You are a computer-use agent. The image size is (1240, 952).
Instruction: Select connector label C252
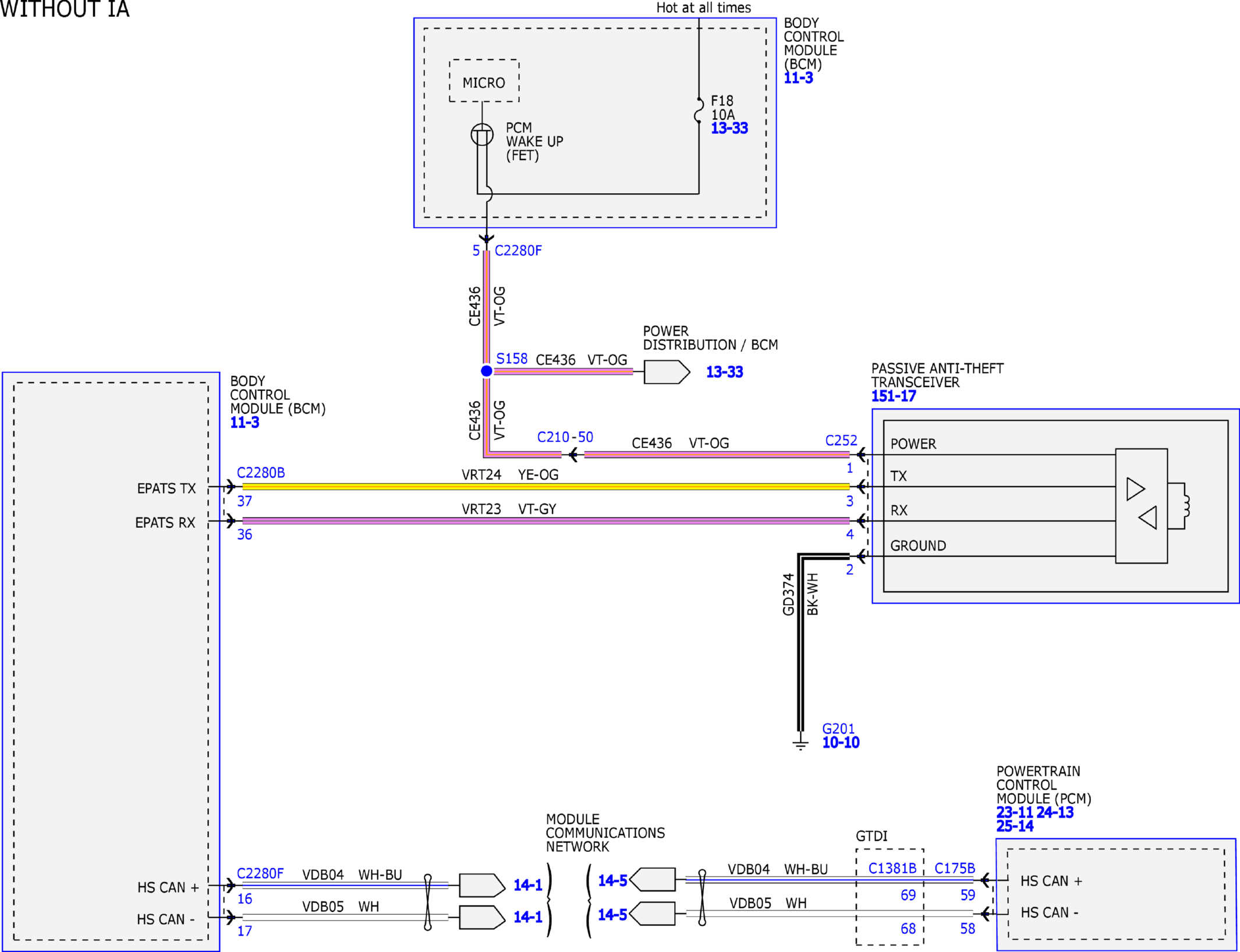pos(841,441)
